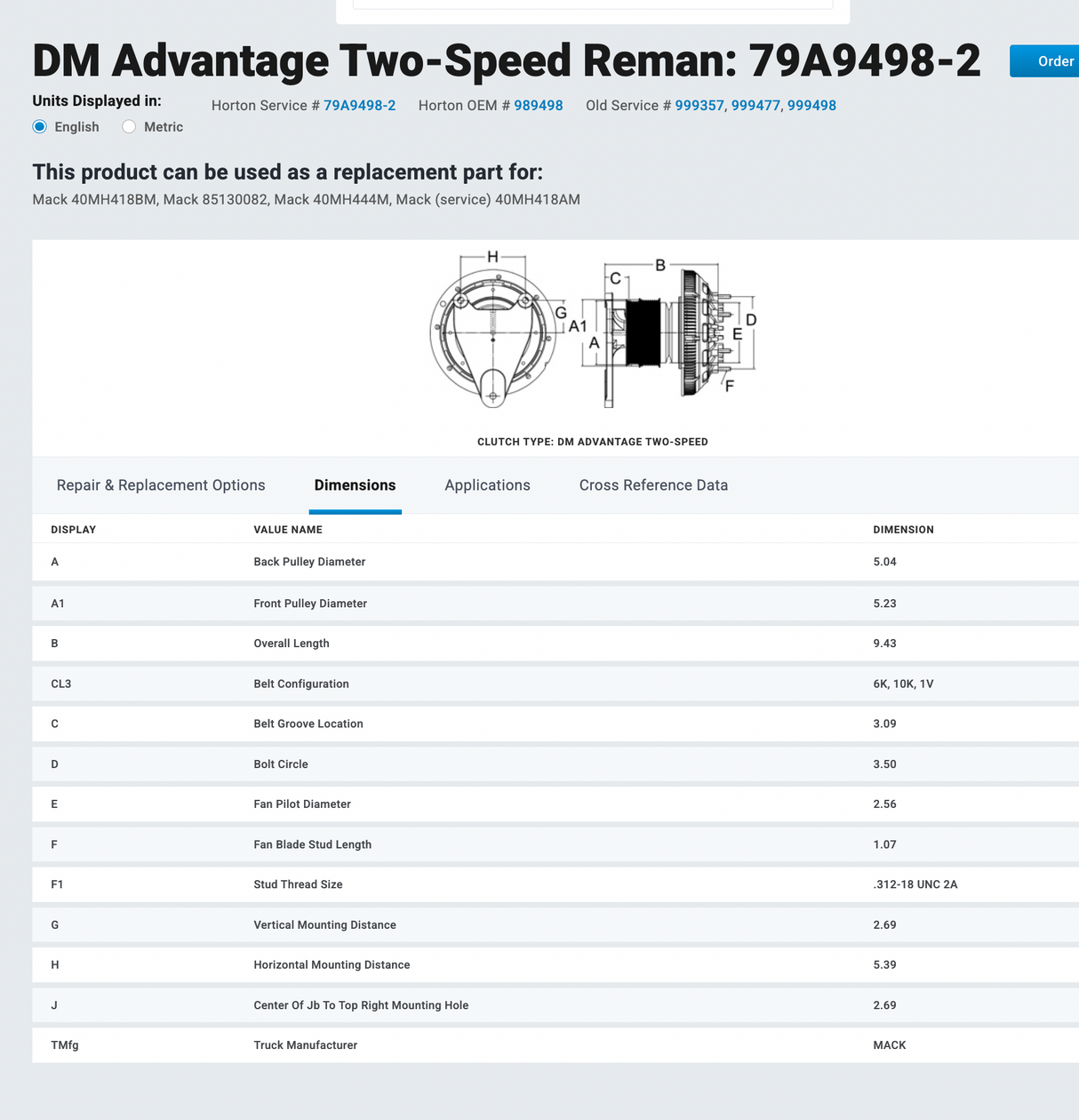Click the Belt Configuration row
1079x1120 pixels.
(x=301, y=684)
